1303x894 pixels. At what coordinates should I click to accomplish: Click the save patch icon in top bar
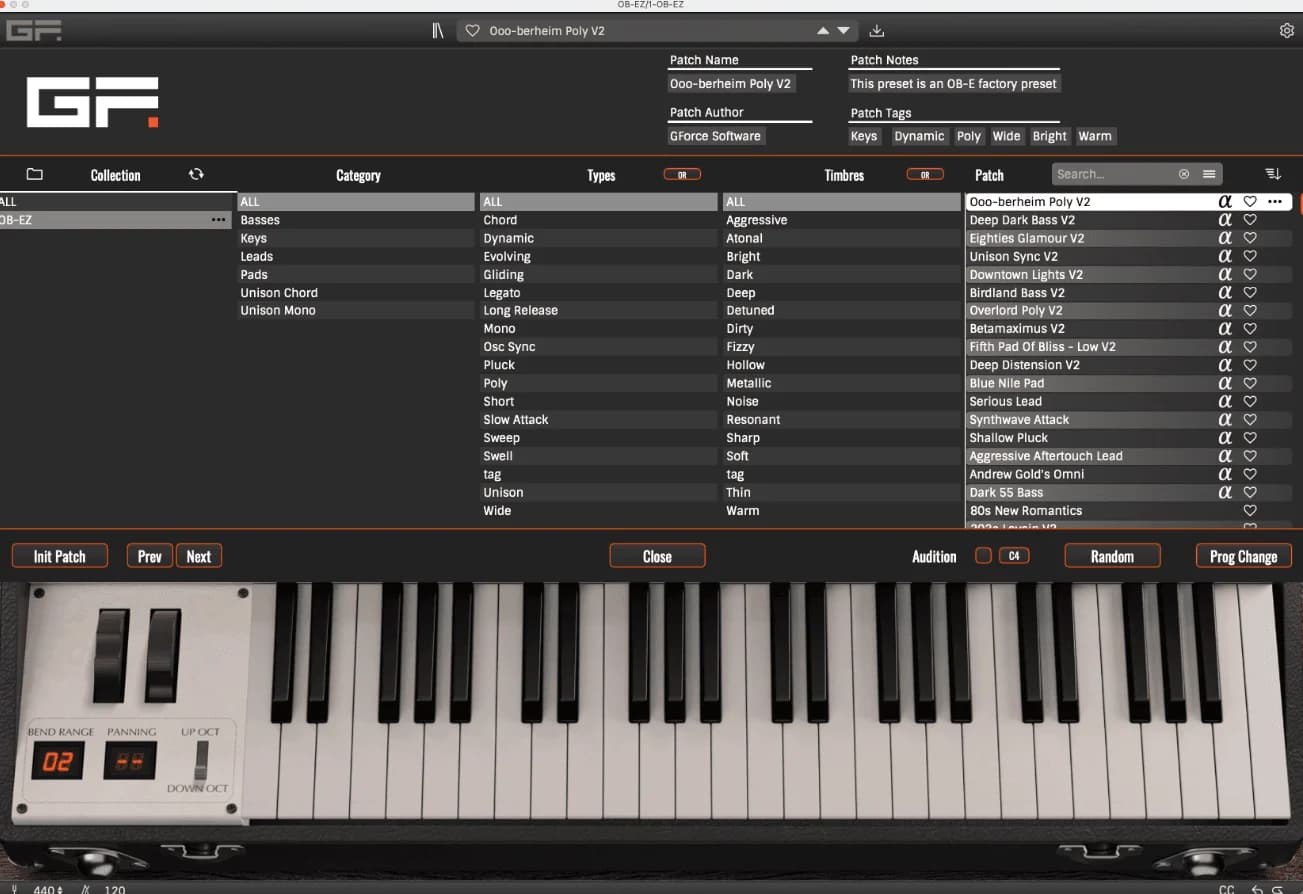(x=876, y=30)
